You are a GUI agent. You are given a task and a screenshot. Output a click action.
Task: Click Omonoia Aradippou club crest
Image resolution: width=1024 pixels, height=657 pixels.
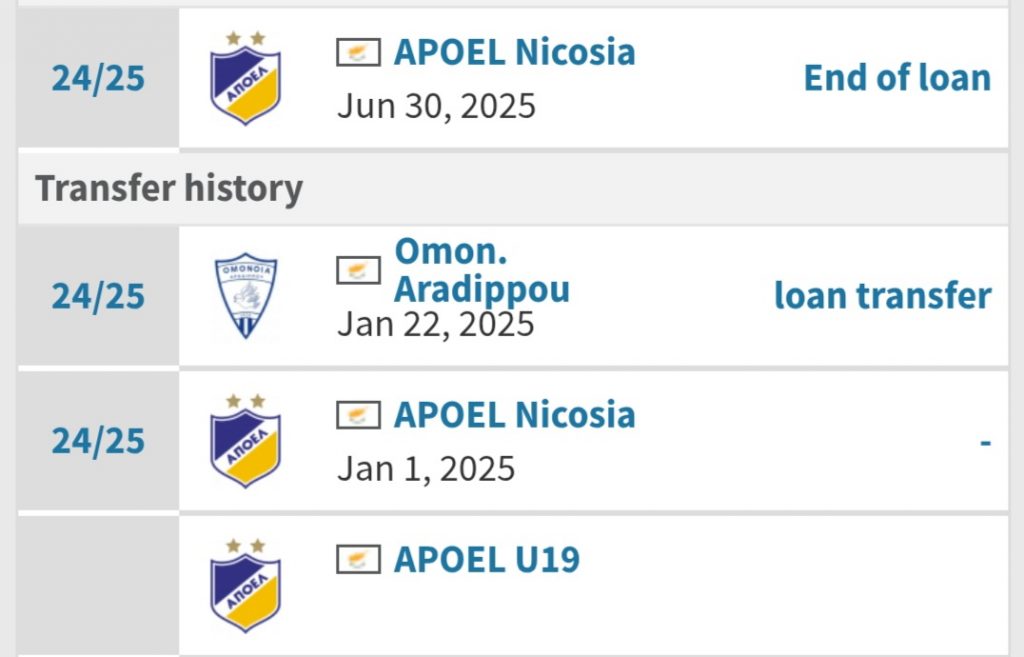click(246, 295)
